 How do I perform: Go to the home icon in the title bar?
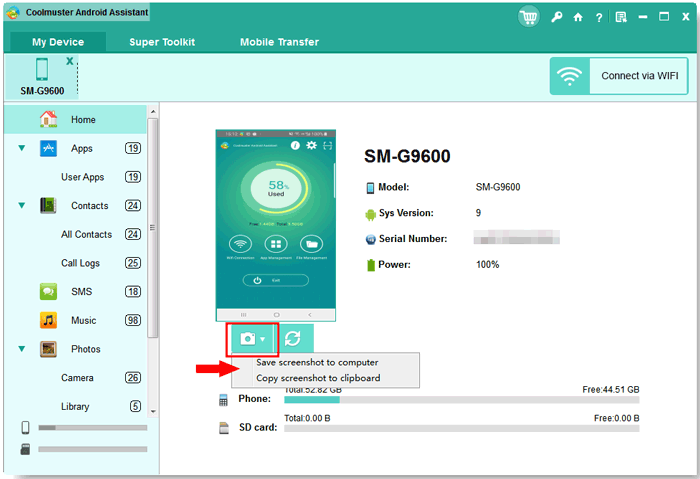(578, 17)
